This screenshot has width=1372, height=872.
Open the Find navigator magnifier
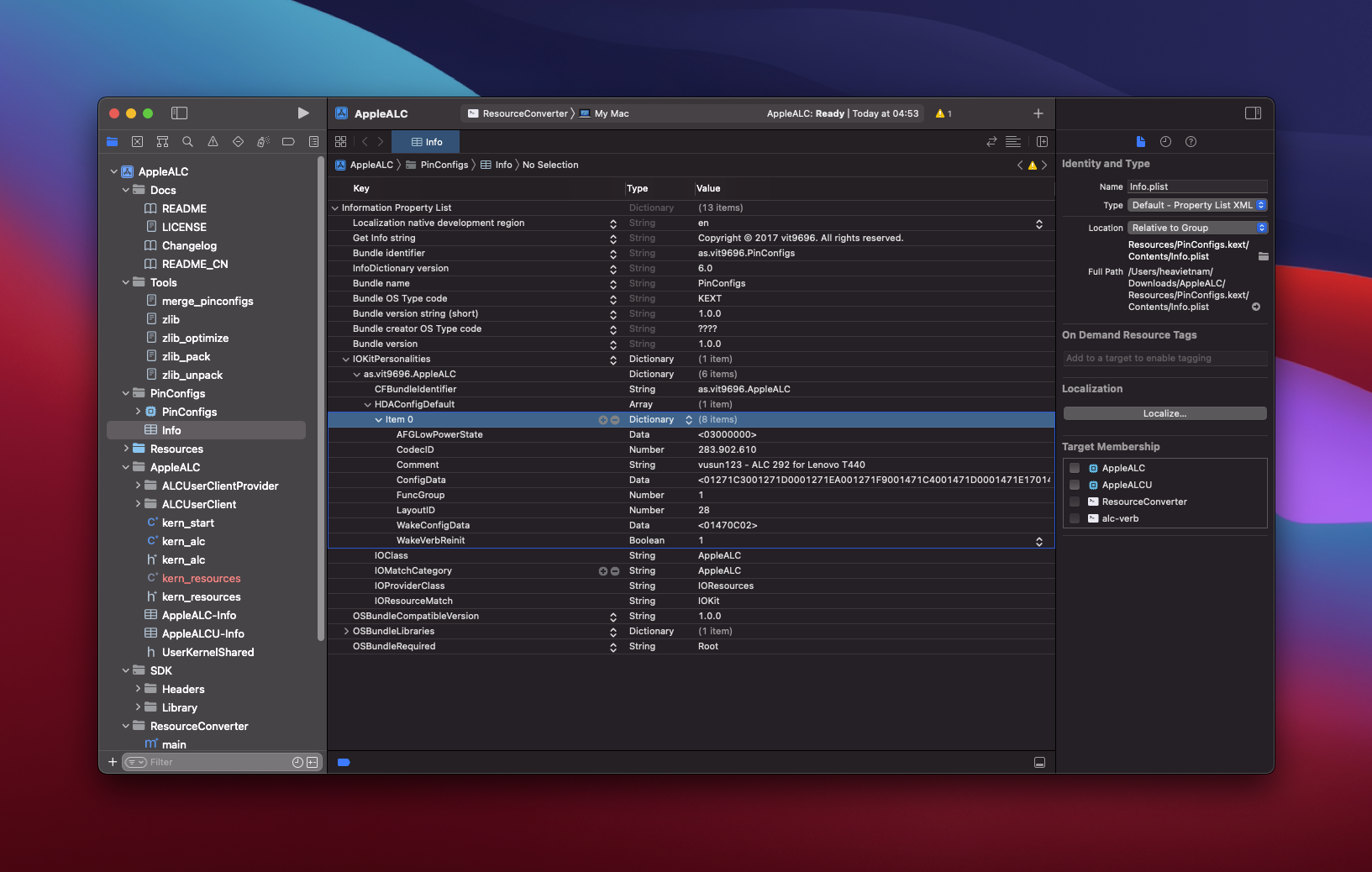[188, 142]
